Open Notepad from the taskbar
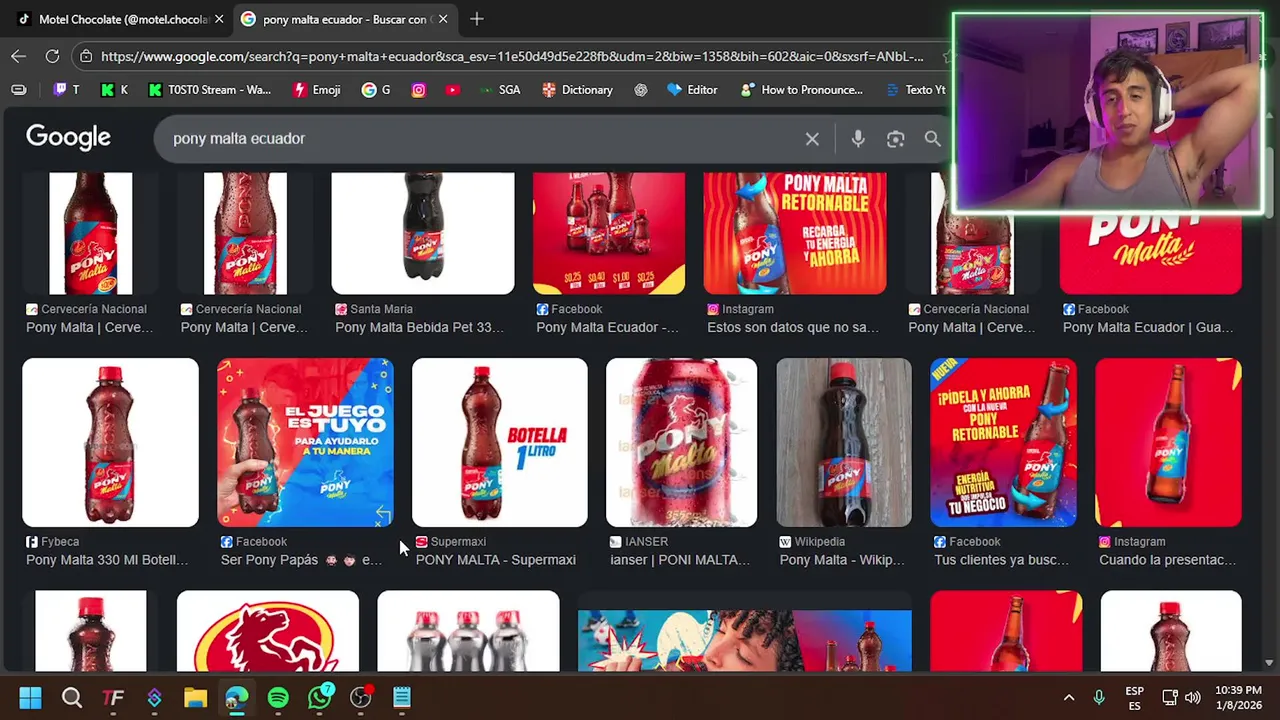 (x=402, y=697)
